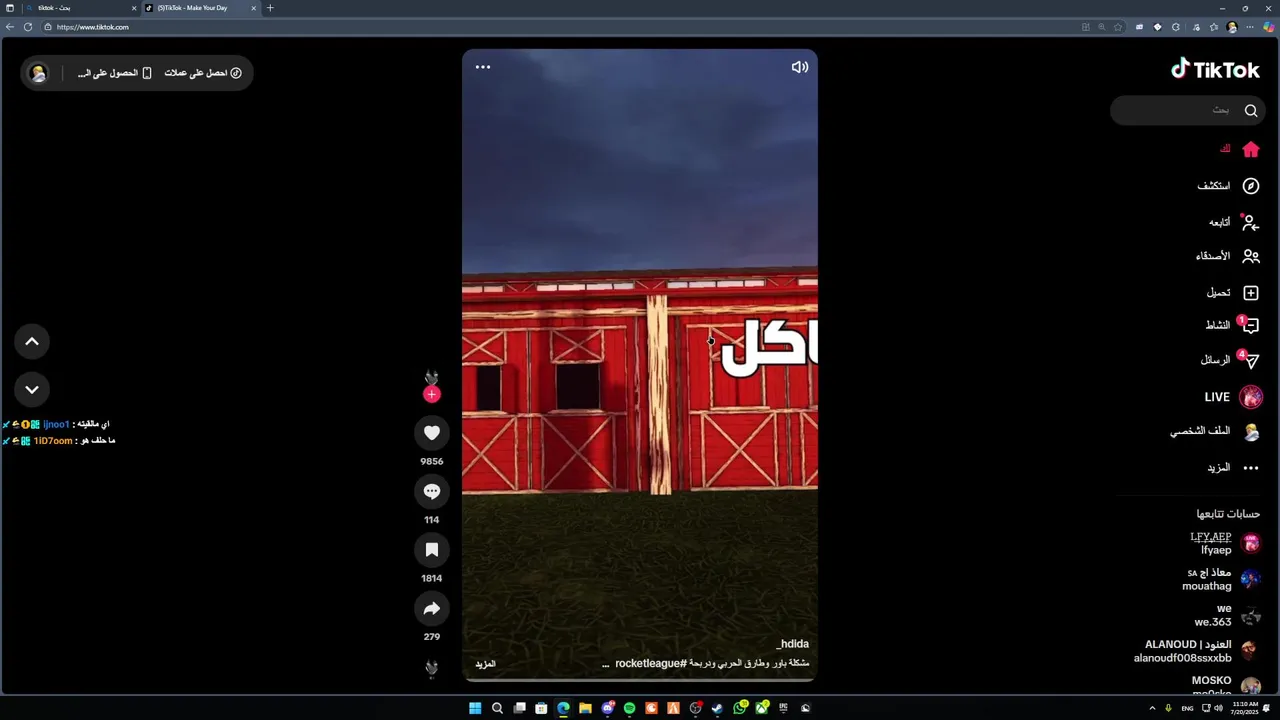
Task: Mute the video with the speaker icon
Action: click(799, 67)
